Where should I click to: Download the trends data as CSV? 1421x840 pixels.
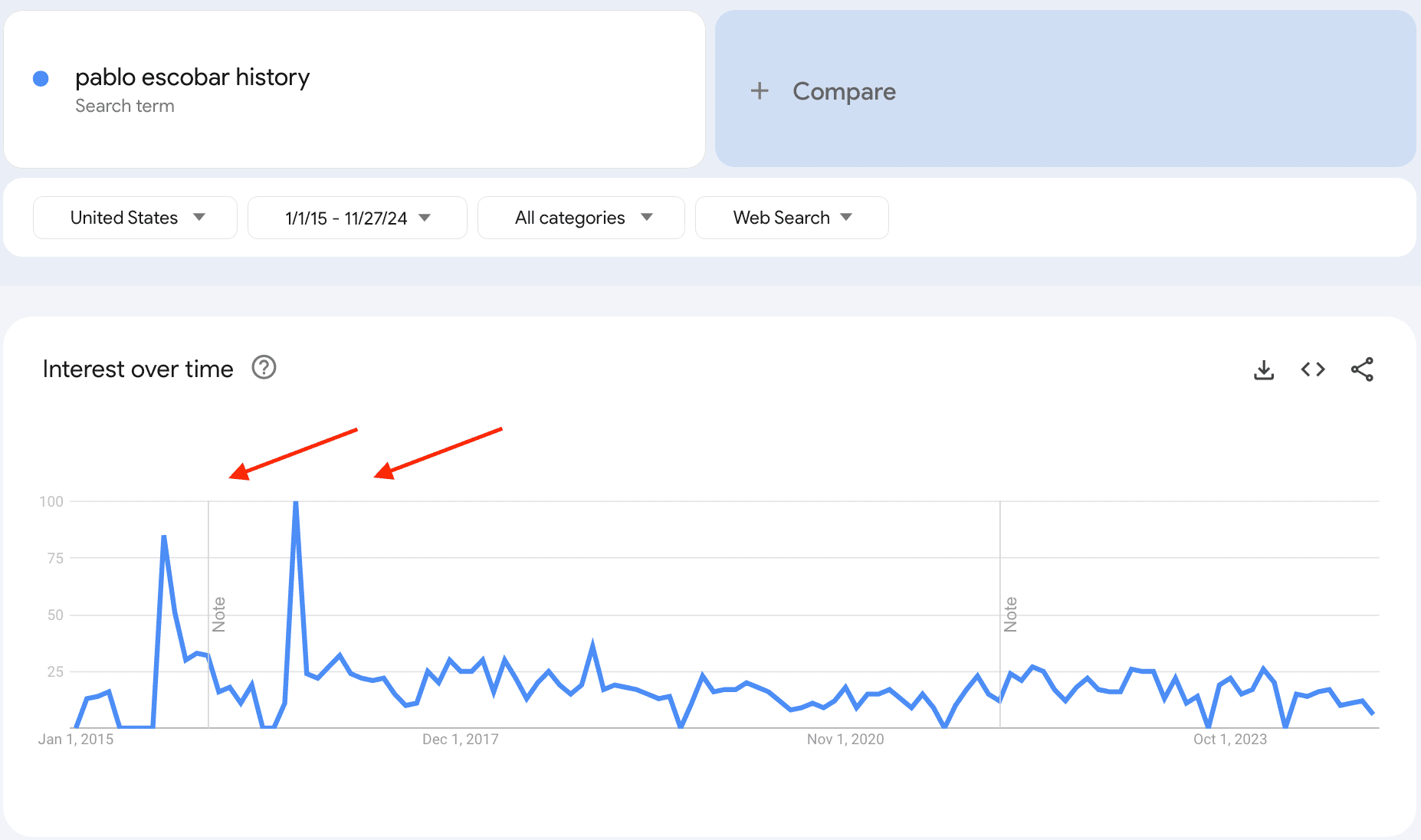1263,369
